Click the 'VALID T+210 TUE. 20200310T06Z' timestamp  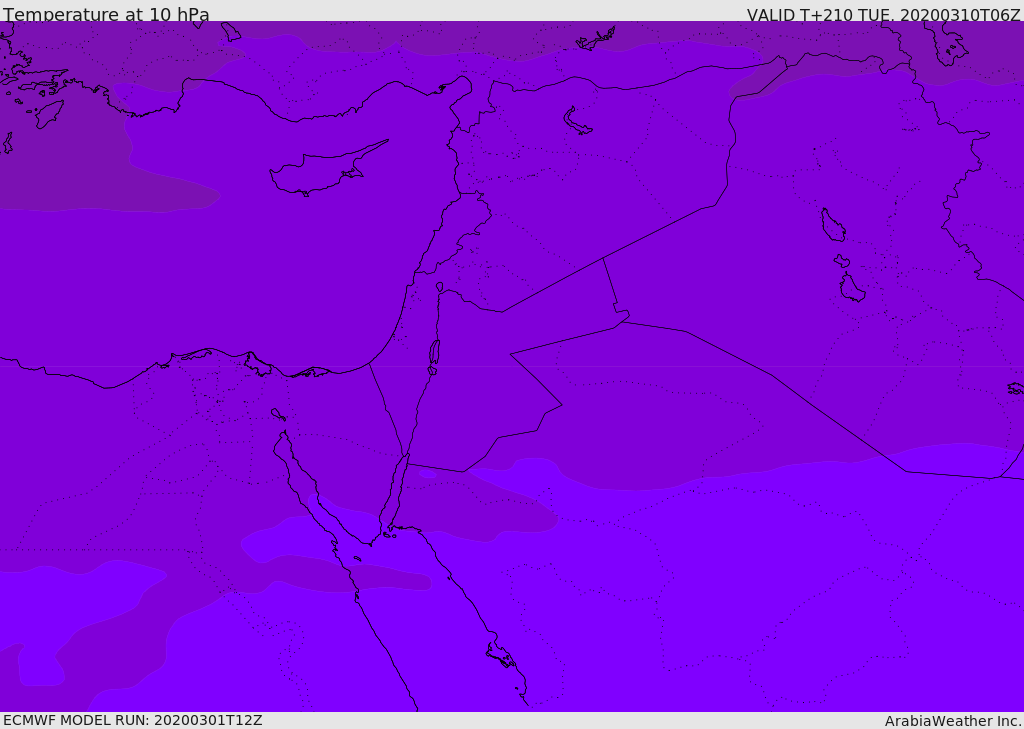coord(884,14)
